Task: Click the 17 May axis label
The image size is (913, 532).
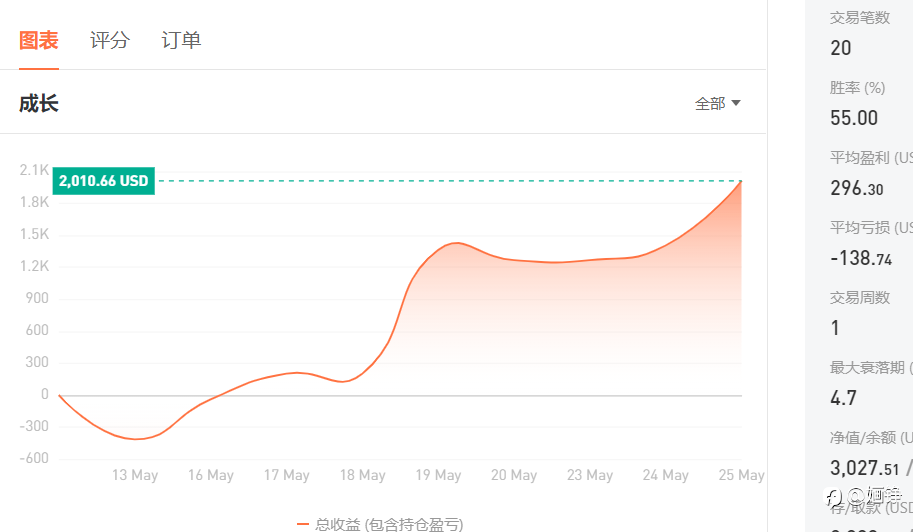Action: click(286, 475)
